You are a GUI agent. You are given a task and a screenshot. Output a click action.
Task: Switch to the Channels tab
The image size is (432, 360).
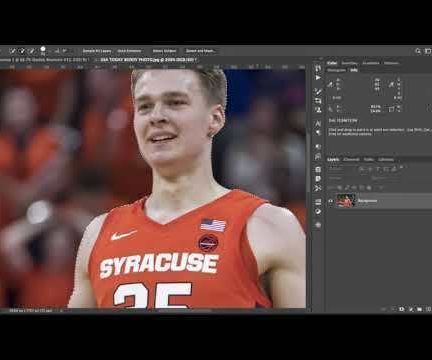[x=351, y=160]
